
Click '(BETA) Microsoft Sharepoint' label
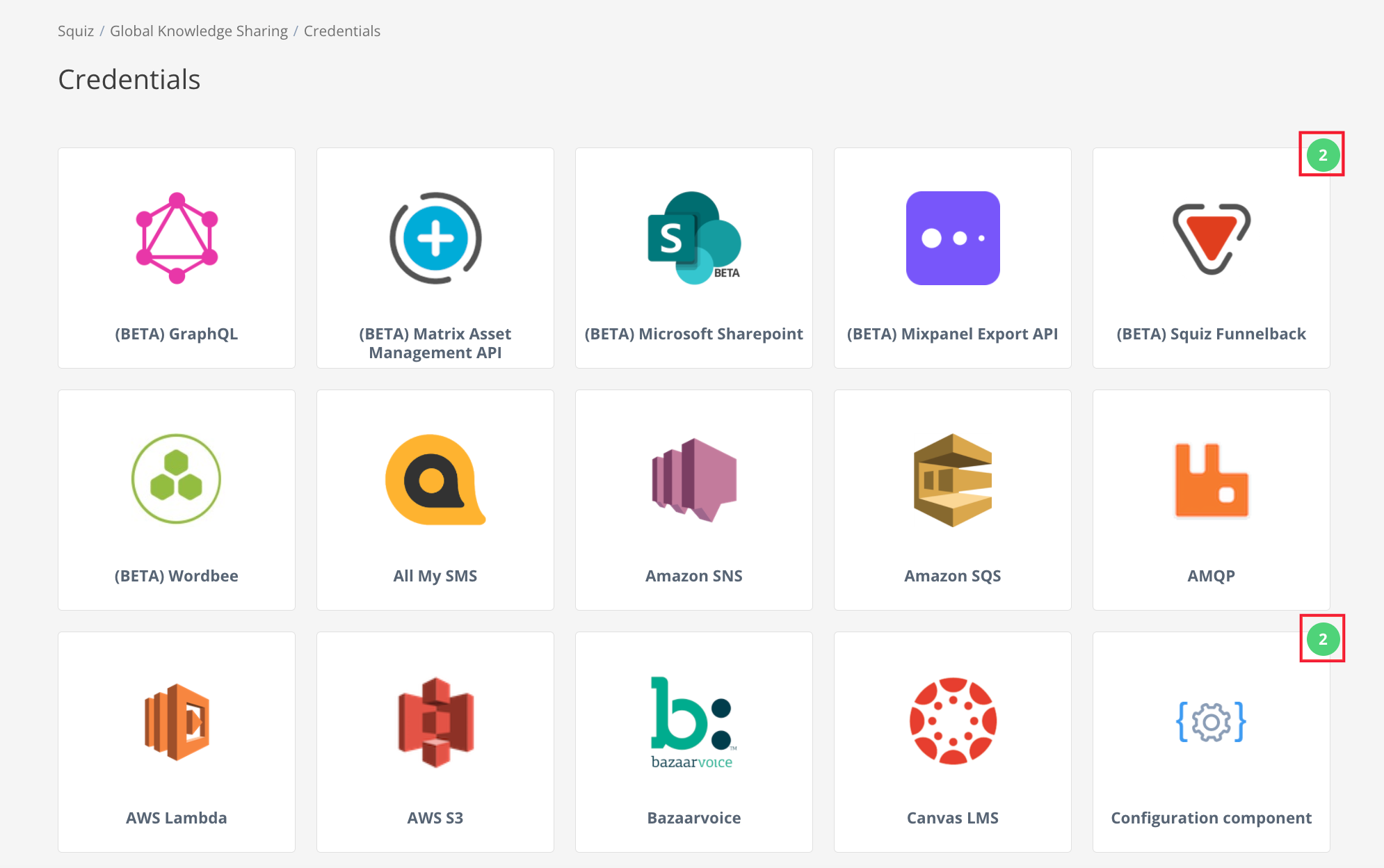point(694,334)
